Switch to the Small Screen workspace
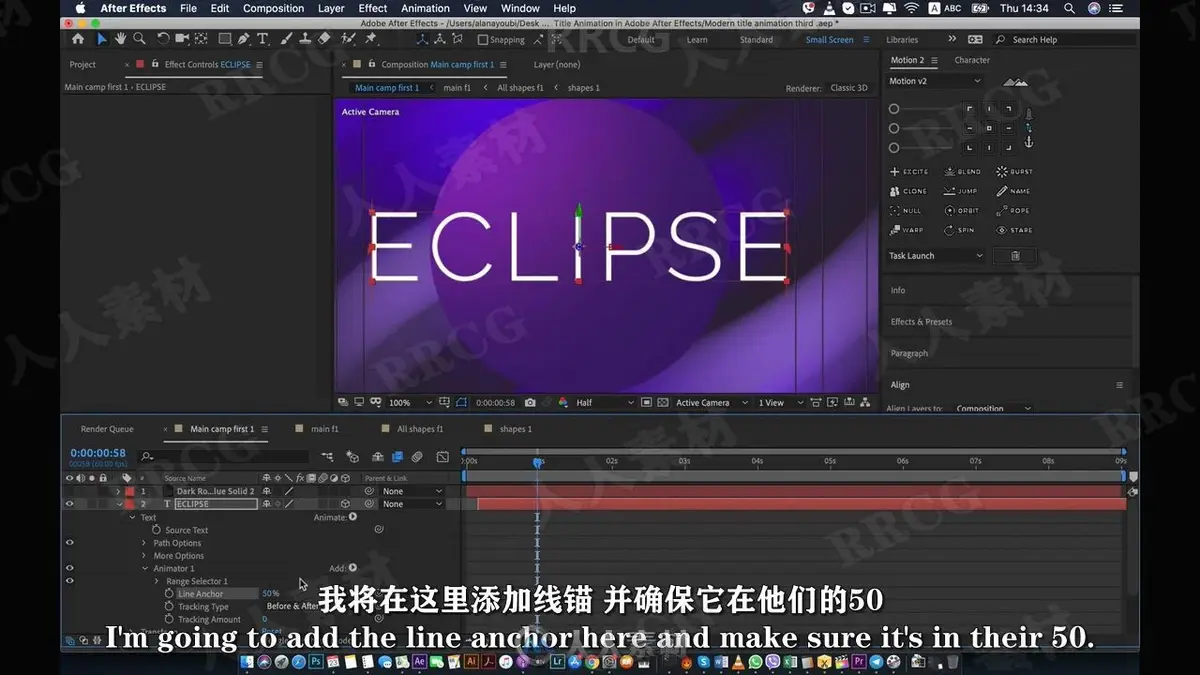This screenshot has height=675, width=1200. coord(830,40)
